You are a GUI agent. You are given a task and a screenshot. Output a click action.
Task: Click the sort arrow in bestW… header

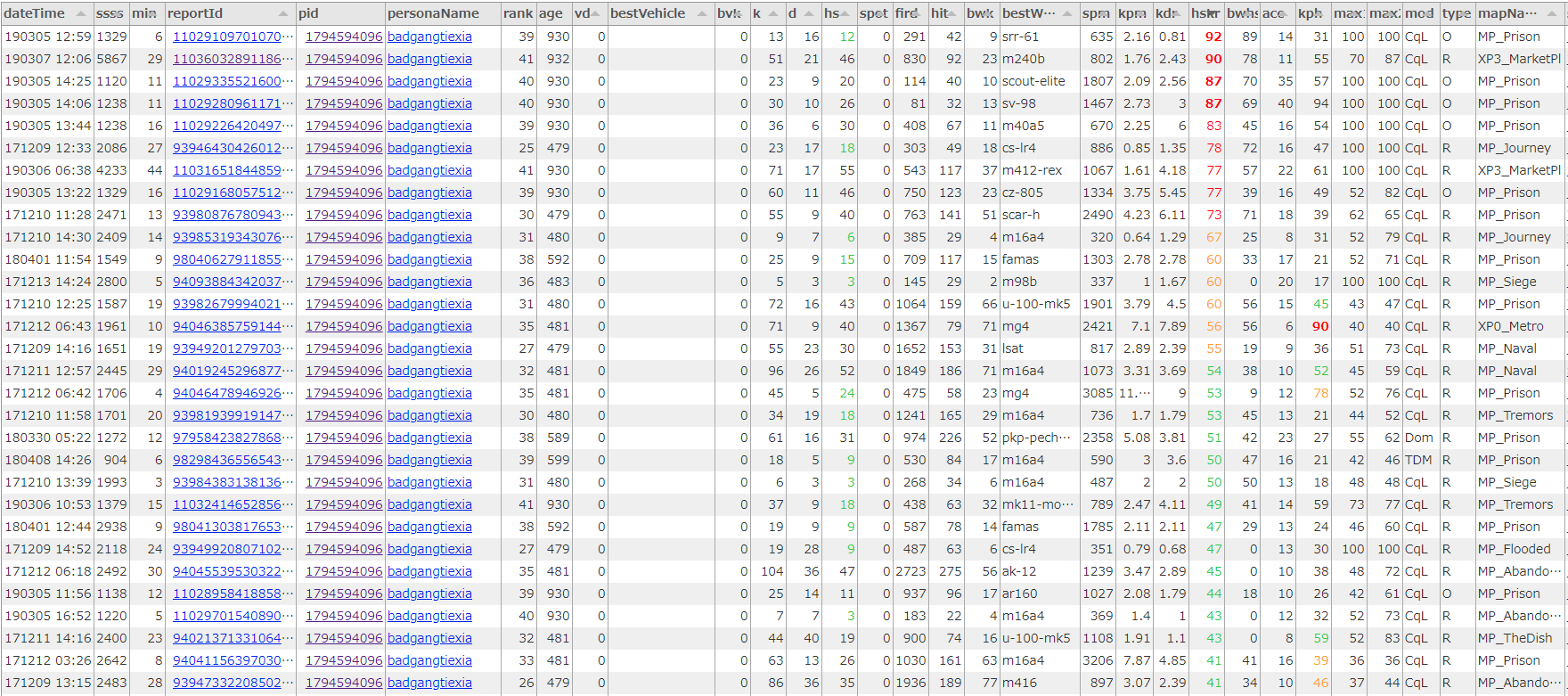pyautogui.click(x=1067, y=13)
